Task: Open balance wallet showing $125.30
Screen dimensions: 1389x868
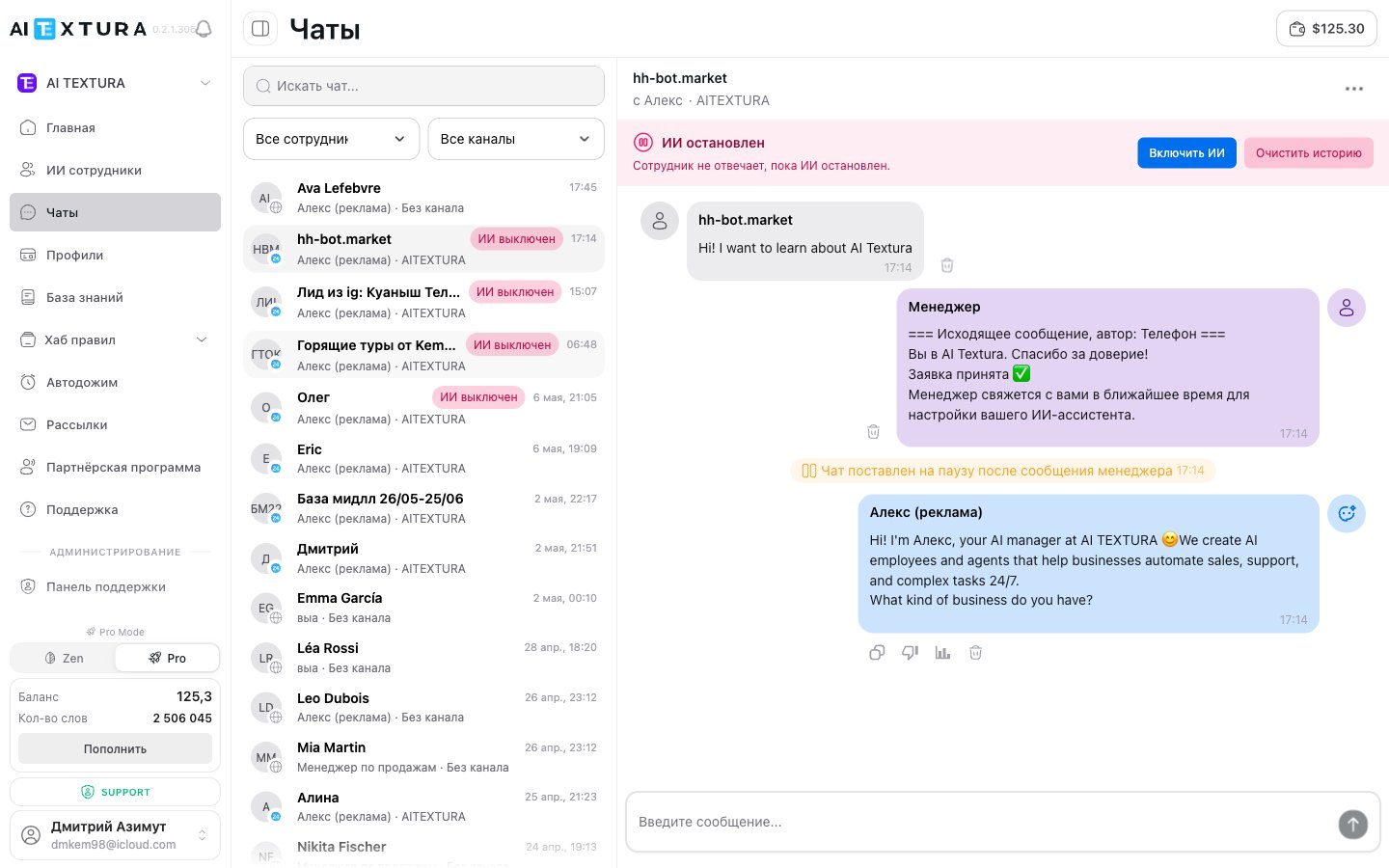Action: [1326, 29]
